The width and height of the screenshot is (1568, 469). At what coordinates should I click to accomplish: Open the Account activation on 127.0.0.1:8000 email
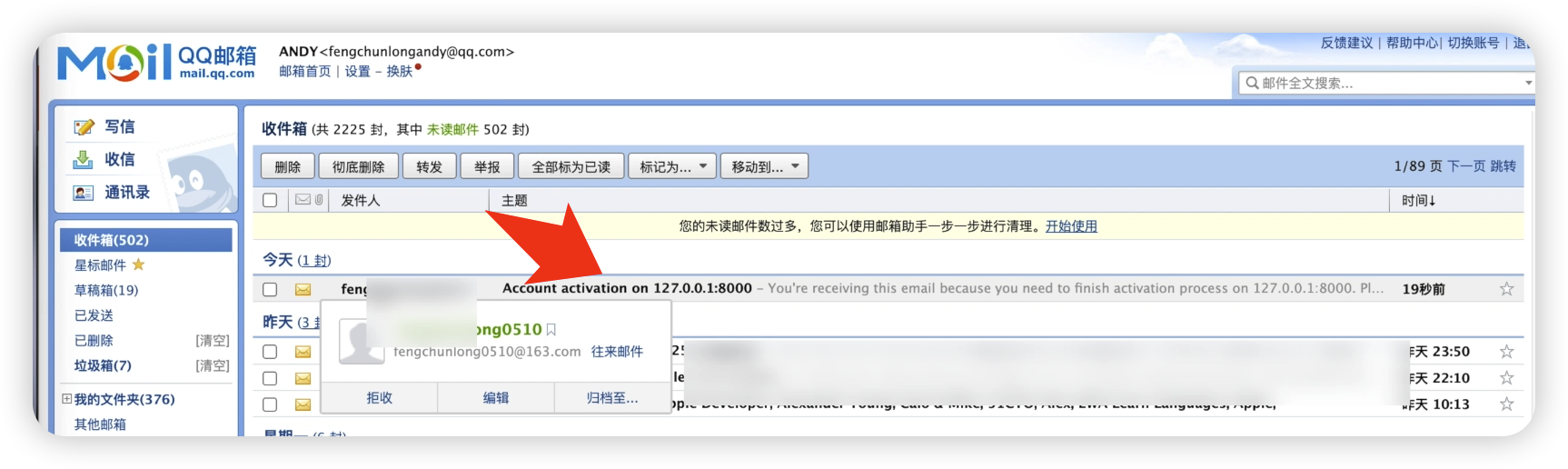pos(627,288)
